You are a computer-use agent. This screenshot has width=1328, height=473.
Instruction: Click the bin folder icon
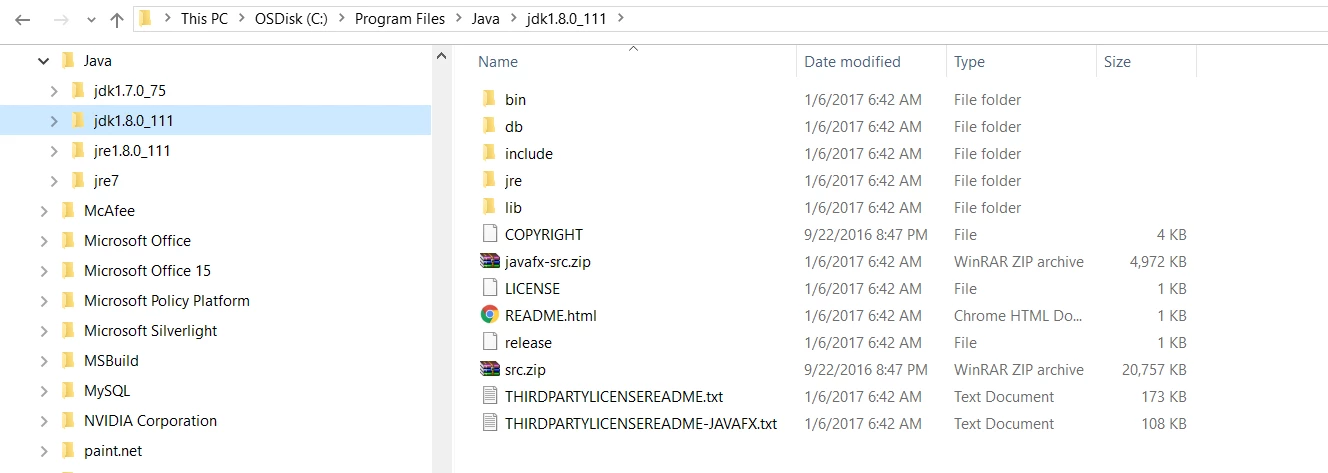point(489,99)
